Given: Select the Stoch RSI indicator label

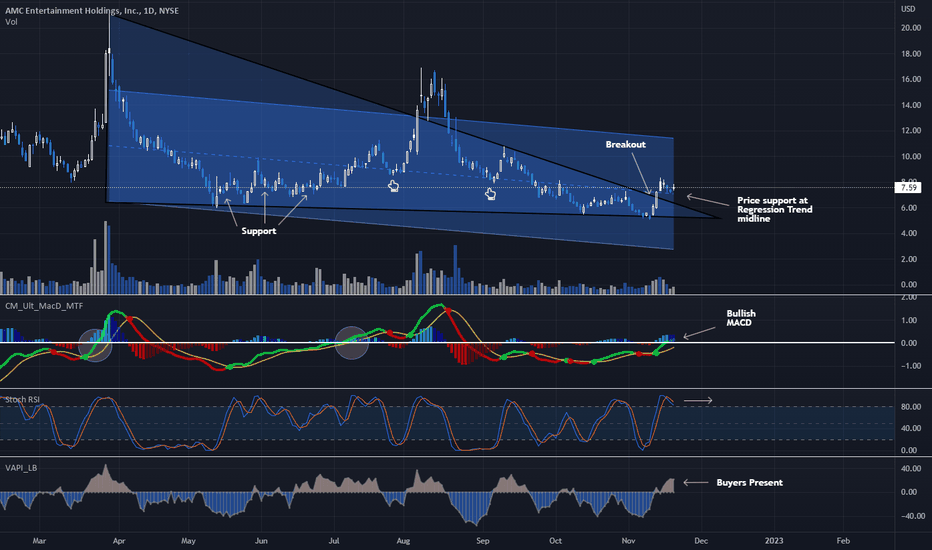Looking at the screenshot, I should 23,400.
